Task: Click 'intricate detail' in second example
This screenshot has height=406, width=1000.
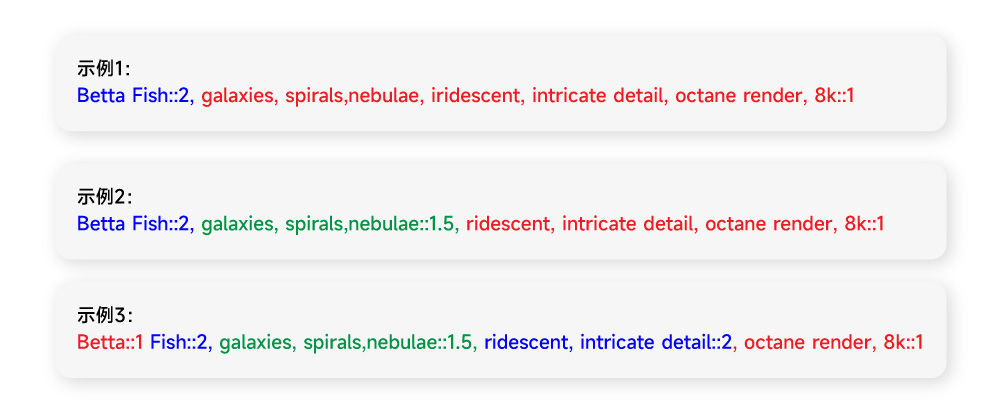Action: tap(628, 224)
